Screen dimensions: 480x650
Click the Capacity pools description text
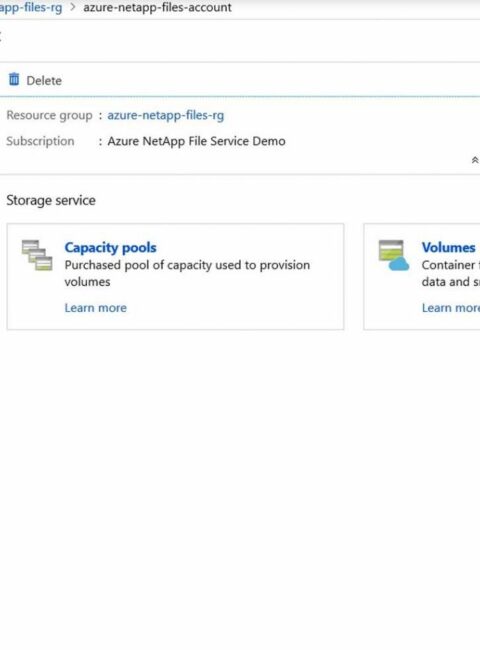187,273
